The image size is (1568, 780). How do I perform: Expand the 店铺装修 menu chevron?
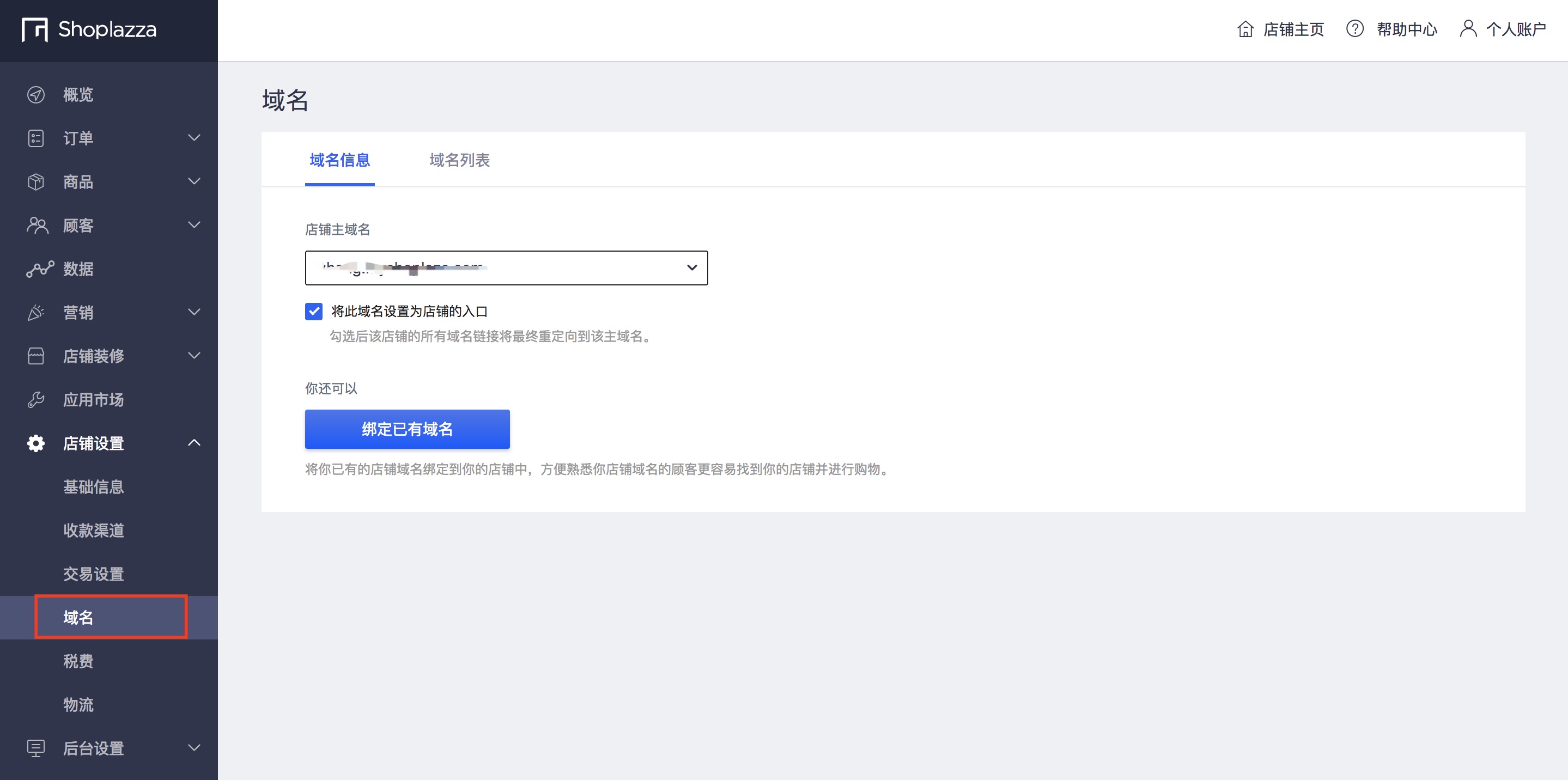pyautogui.click(x=194, y=356)
